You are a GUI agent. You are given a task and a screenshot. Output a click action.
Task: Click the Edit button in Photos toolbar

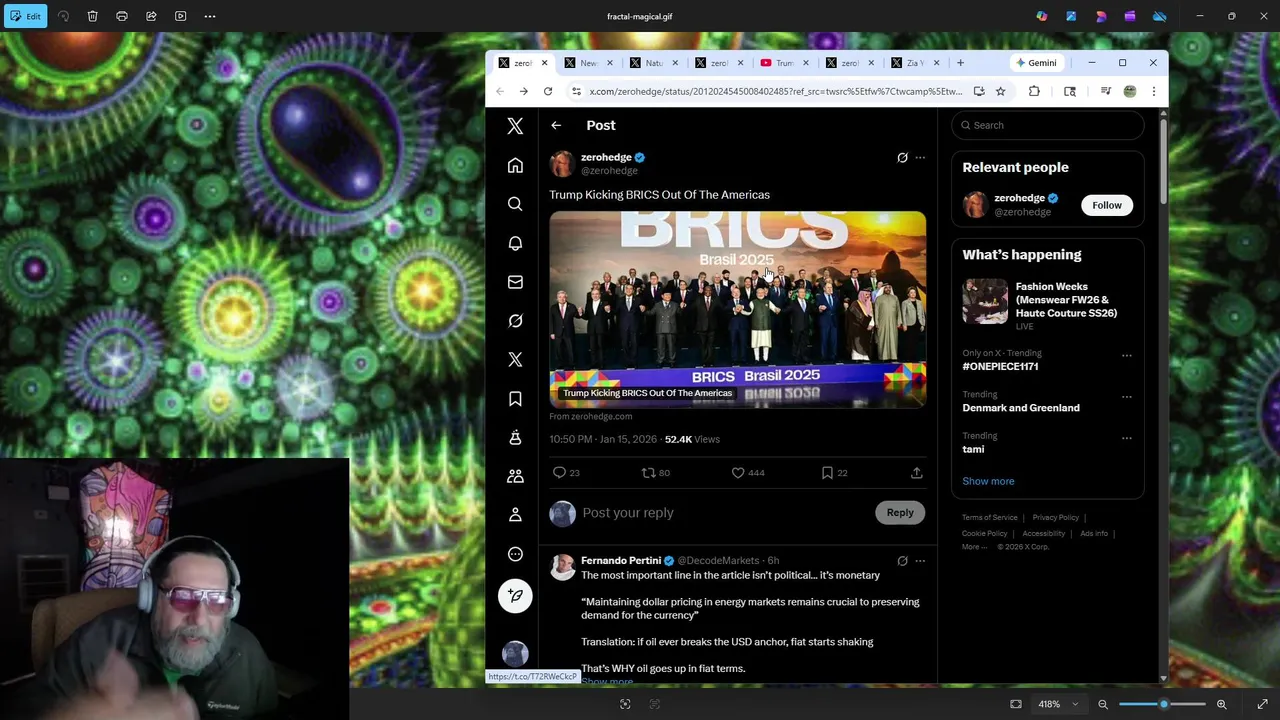pos(24,16)
